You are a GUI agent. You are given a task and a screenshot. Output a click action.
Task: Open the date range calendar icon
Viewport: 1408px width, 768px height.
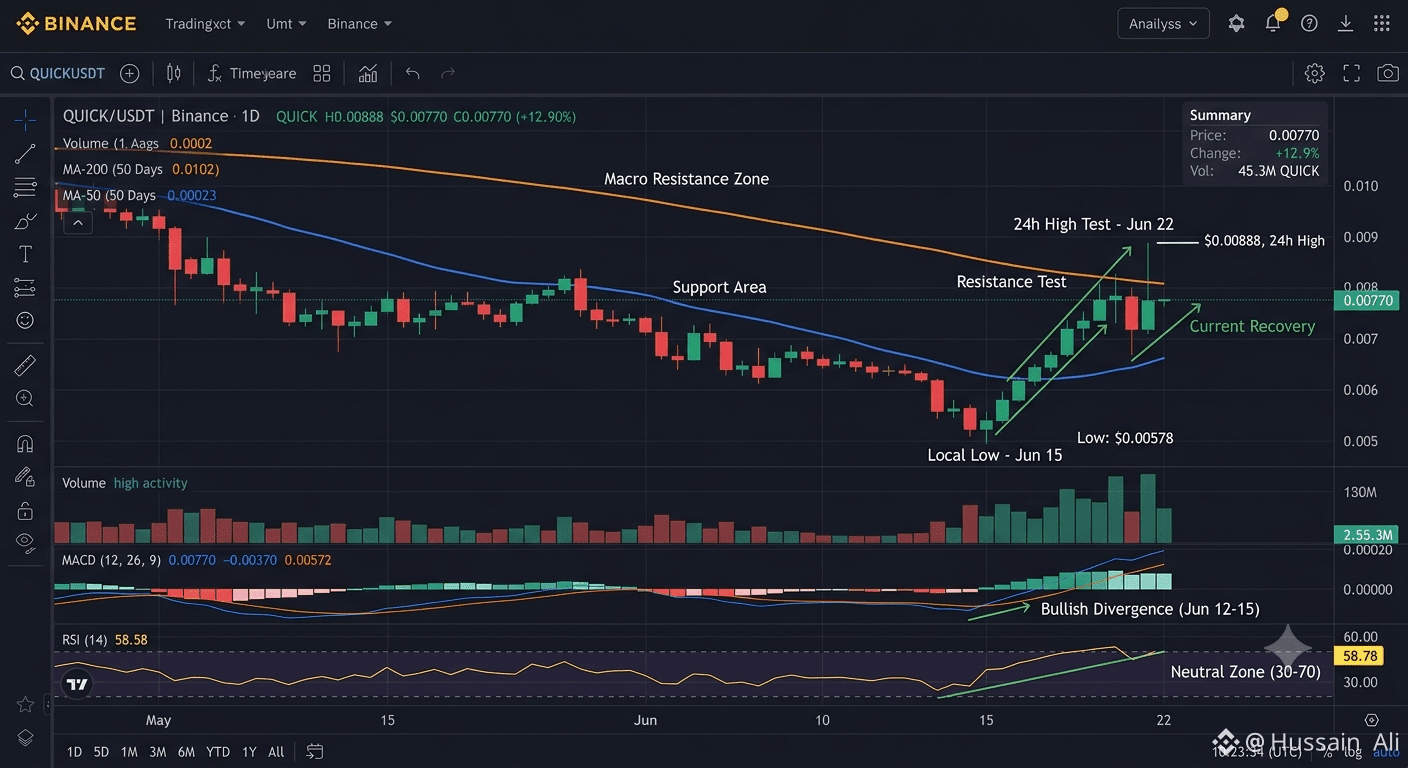click(315, 751)
